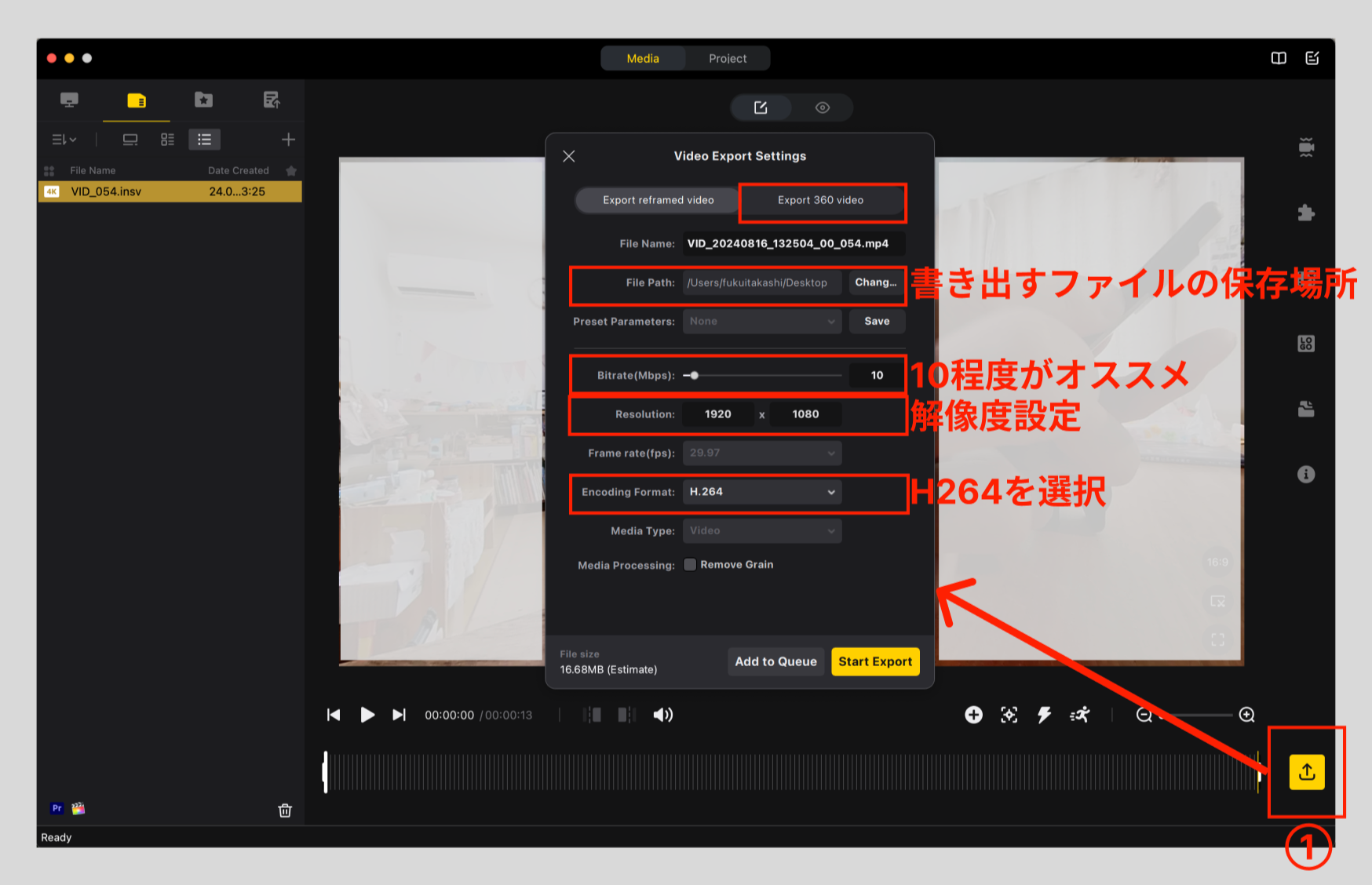
Task: Open the Encoding Format dropdown
Action: click(762, 492)
